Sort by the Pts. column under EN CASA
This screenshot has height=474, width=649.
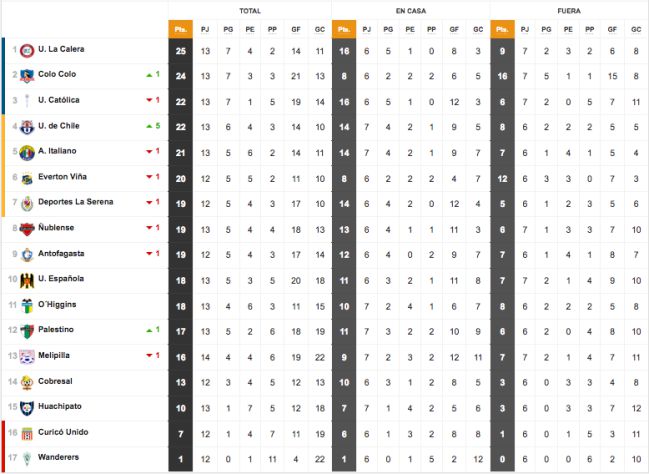343,29
